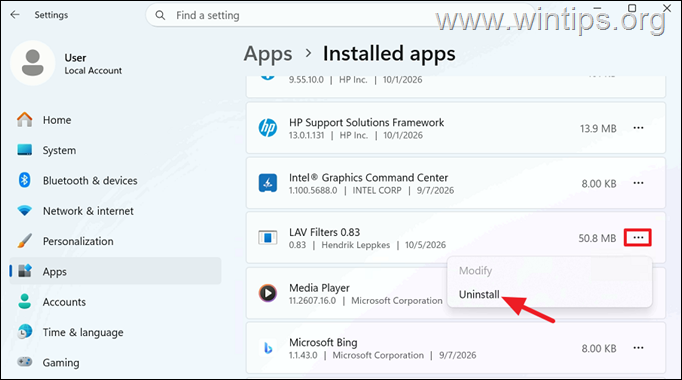
Task: Click the 13.9 MB size value
Action: tap(598, 128)
